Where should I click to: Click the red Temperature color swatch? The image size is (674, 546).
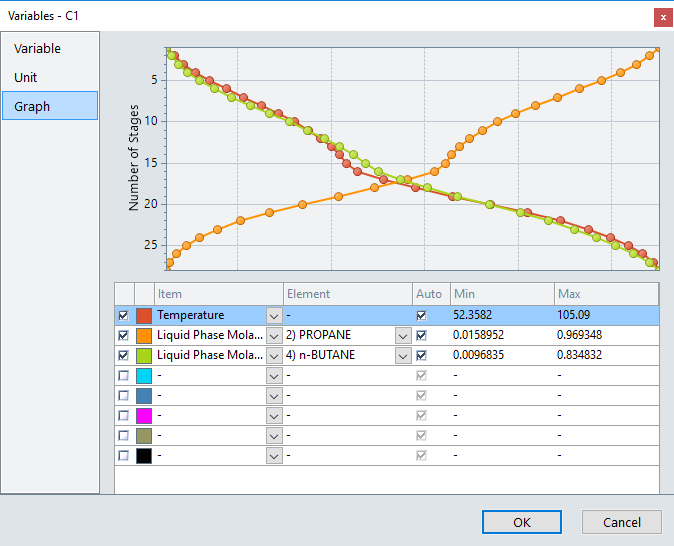coord(144,315)
